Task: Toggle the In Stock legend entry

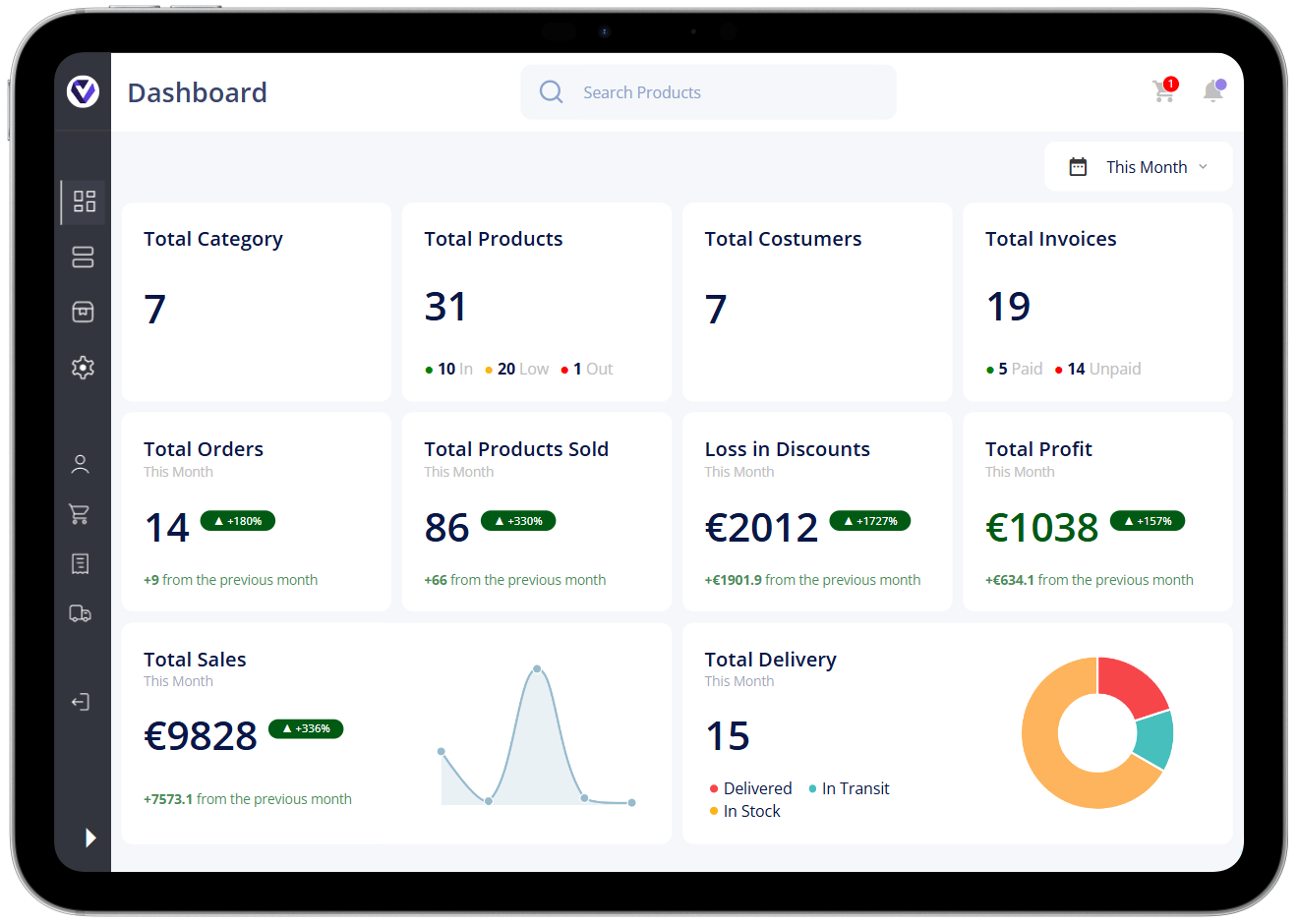Action: pyautogui.click(x=744, y=811)
